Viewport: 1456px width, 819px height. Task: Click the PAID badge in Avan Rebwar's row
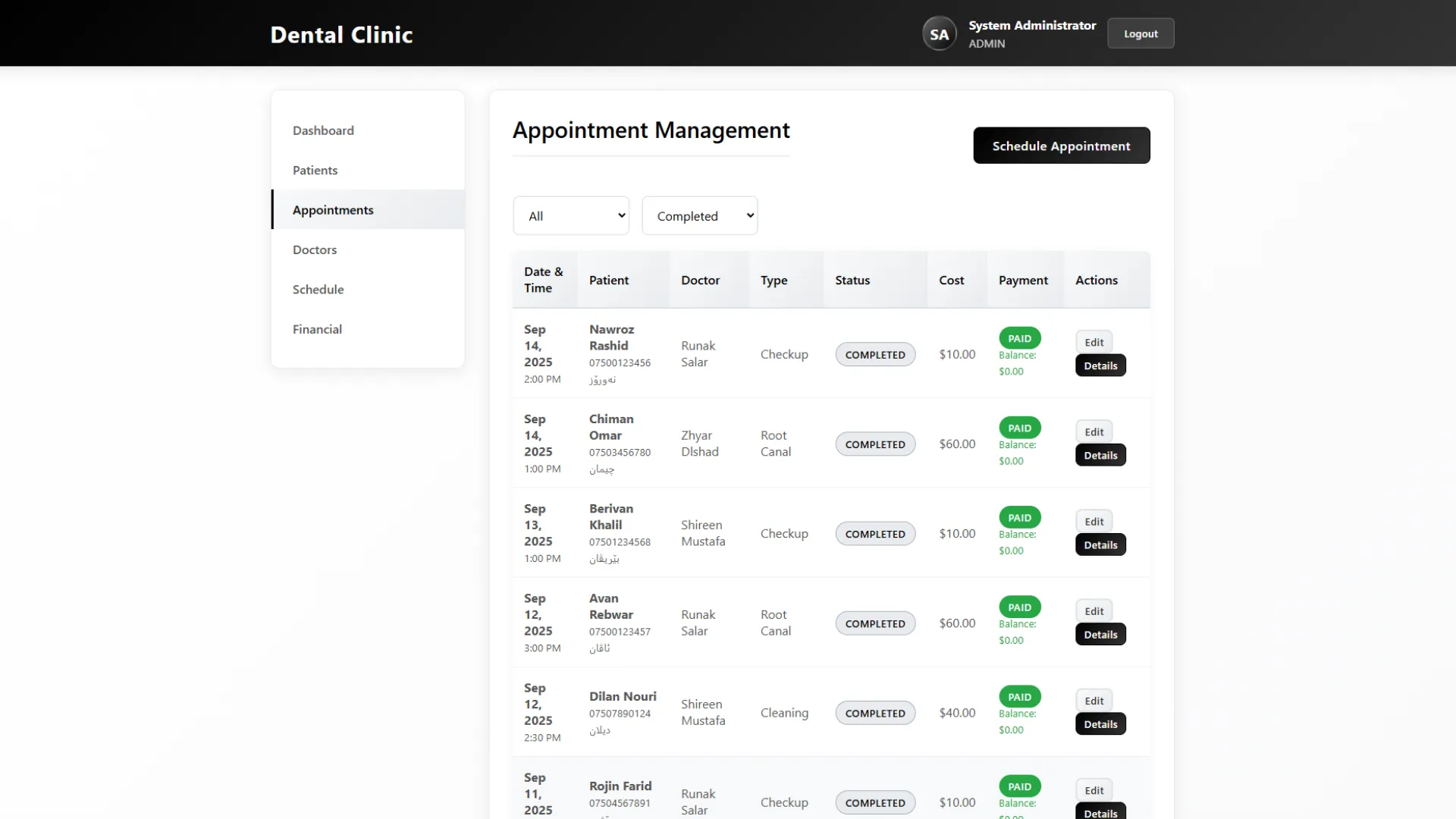click(x=1019, y=607)
